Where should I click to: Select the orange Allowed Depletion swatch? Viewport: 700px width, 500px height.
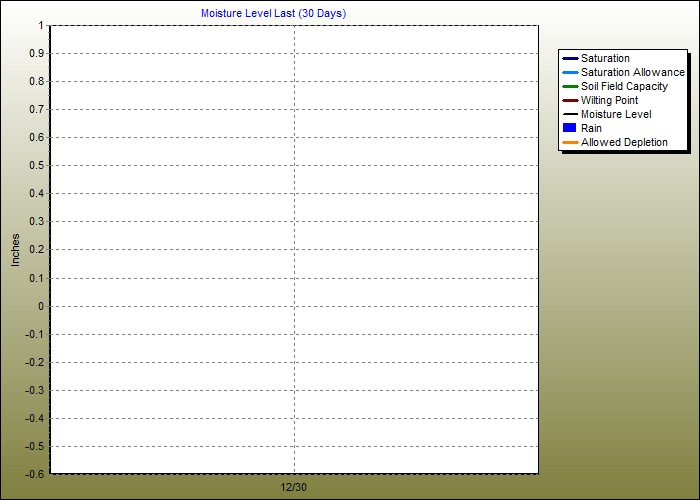click(570, 143)
